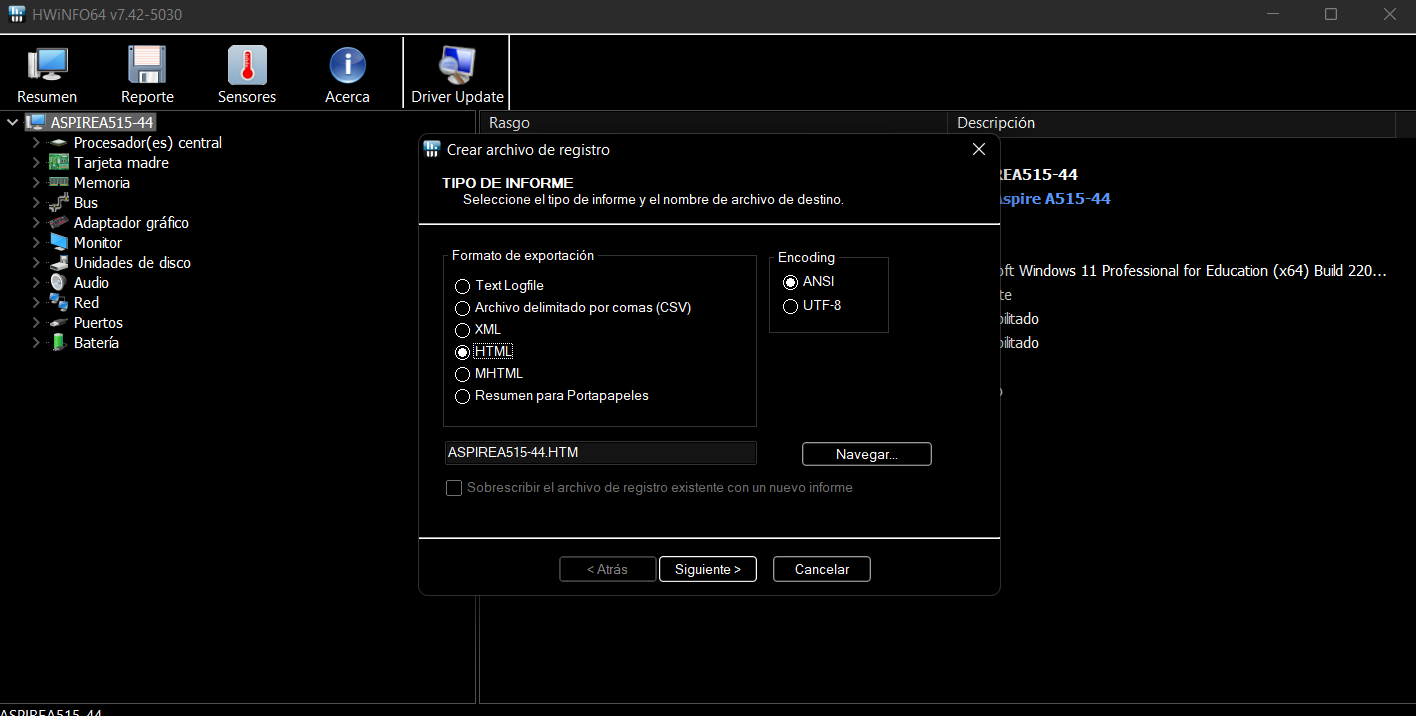The height and width of the screenshot is (716, 1416).
Task: Select the Procesador(es) central tree label
Action: (x=148, y=143)
